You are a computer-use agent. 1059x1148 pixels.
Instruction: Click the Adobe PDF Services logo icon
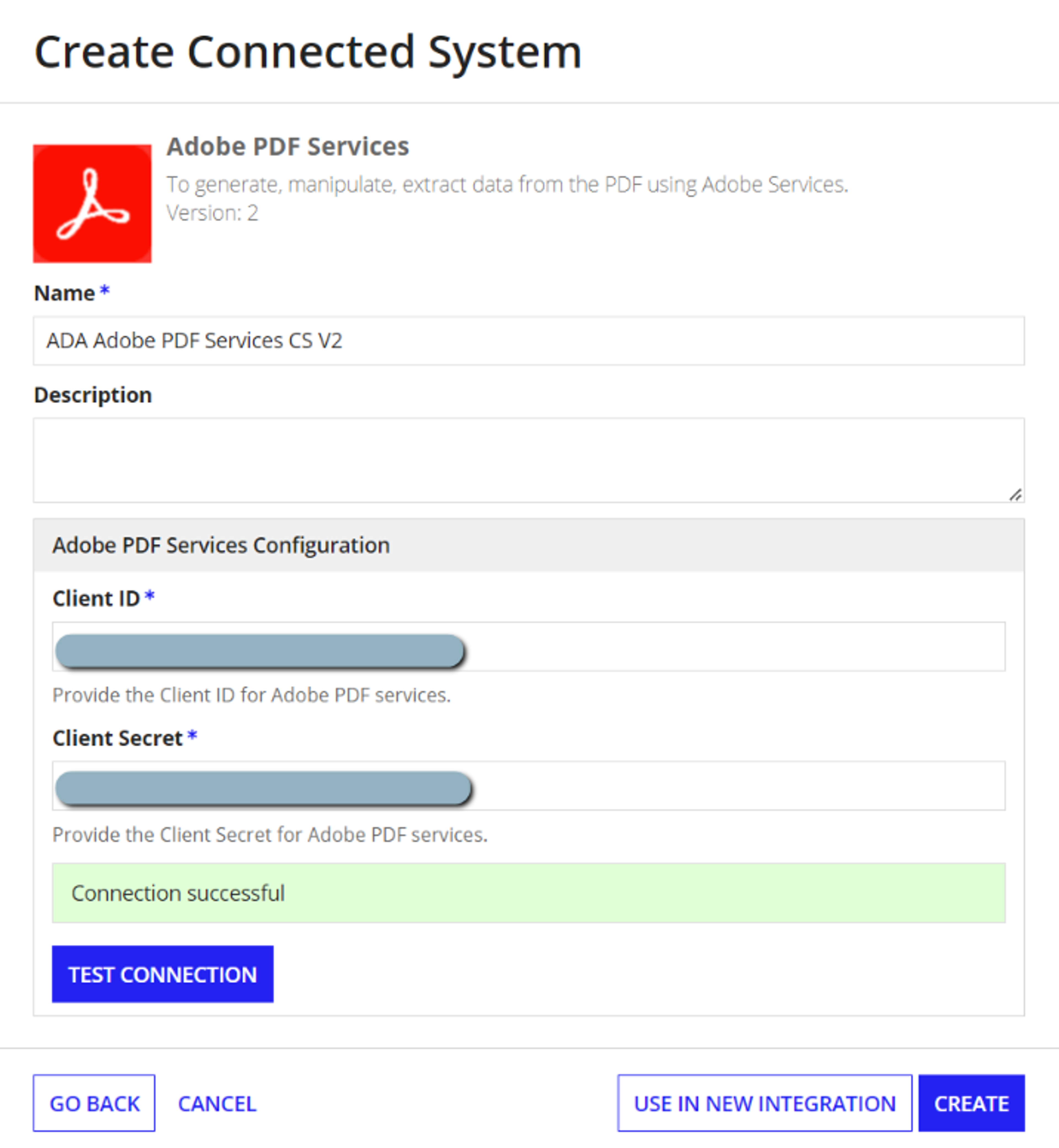point(92,204)
